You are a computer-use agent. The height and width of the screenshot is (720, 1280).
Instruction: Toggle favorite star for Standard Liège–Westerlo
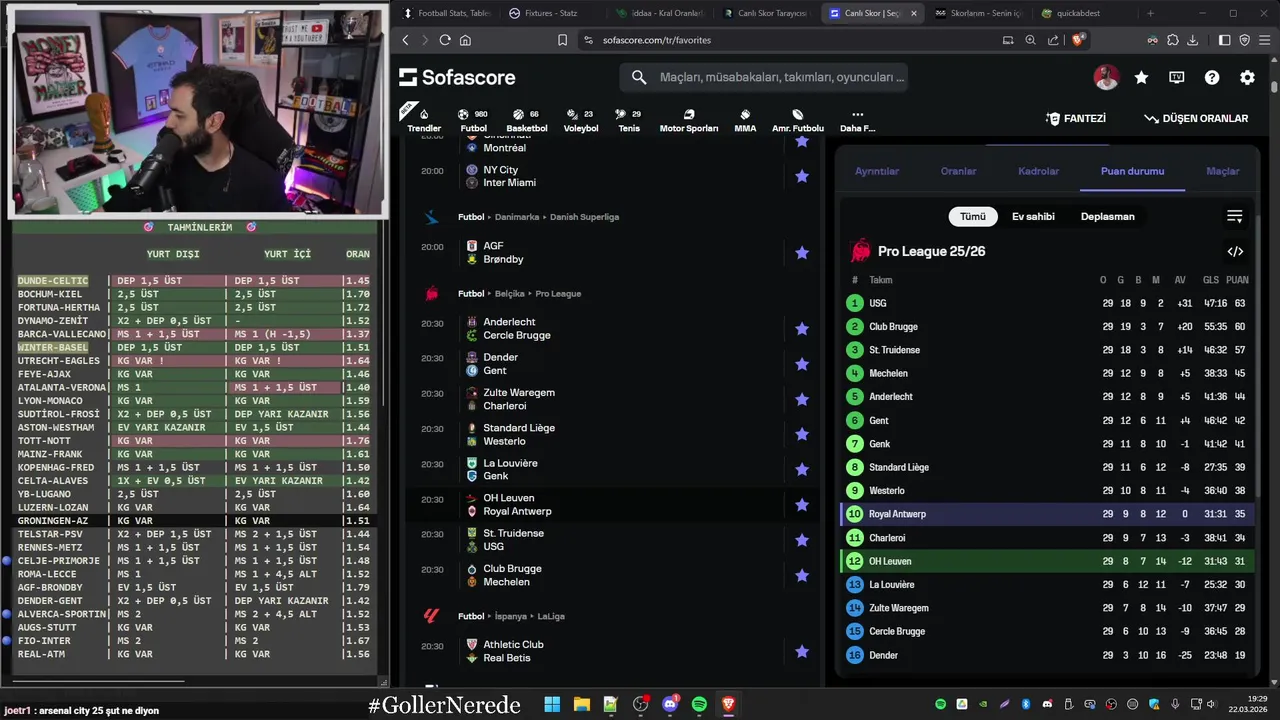pos(801,434)
